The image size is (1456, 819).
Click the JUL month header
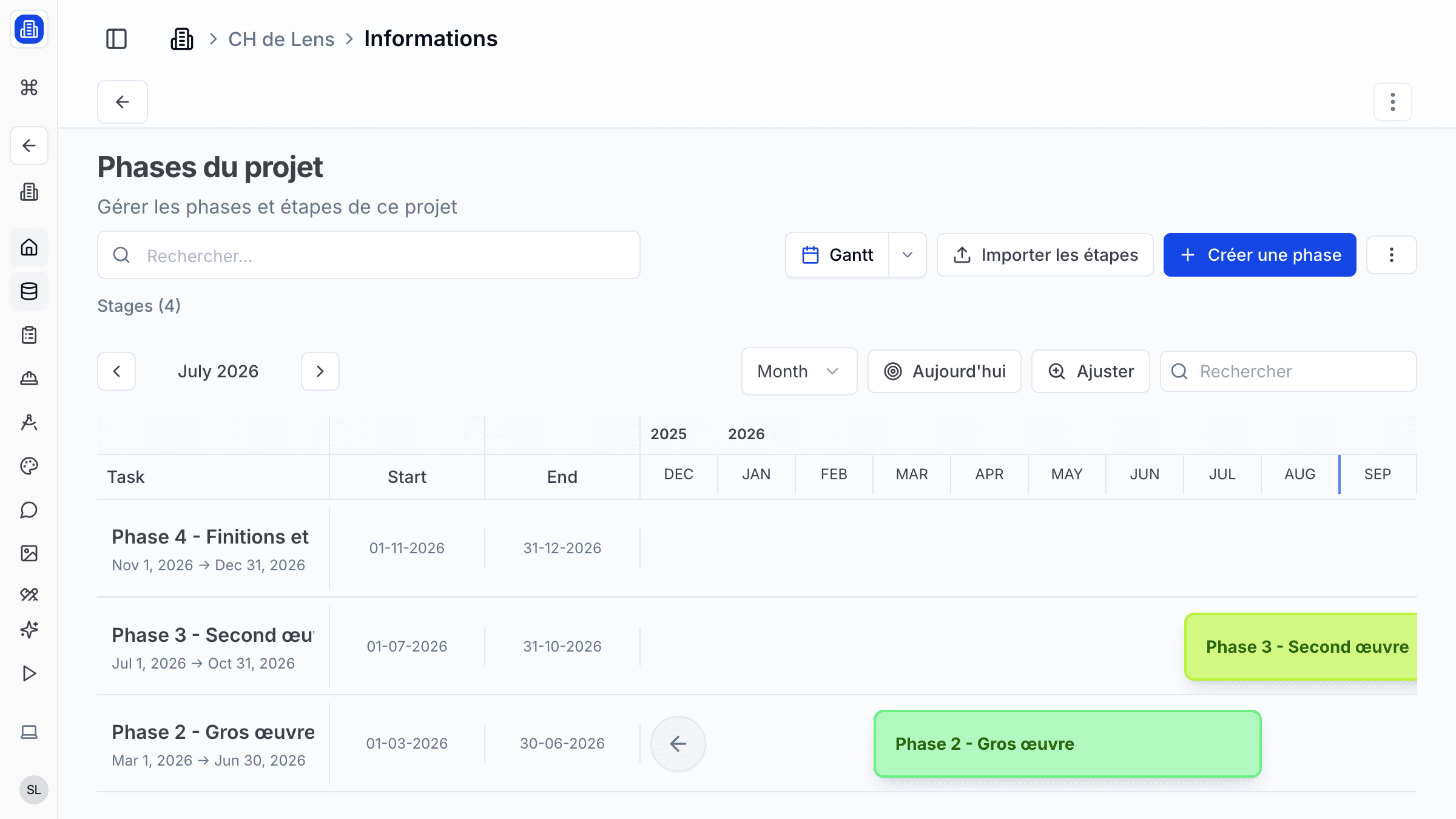click(x=1222, y=474)
